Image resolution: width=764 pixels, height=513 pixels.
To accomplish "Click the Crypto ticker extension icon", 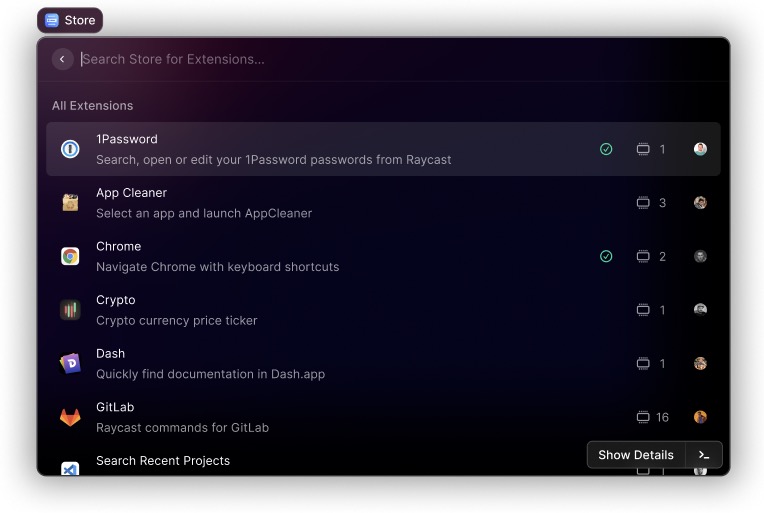I will pos(70,310).
